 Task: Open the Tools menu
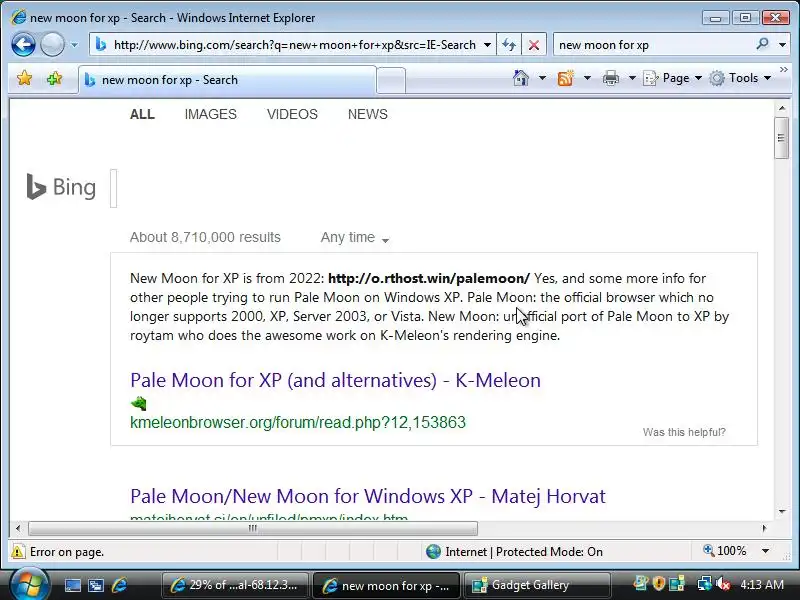click(x=740, y=78)
